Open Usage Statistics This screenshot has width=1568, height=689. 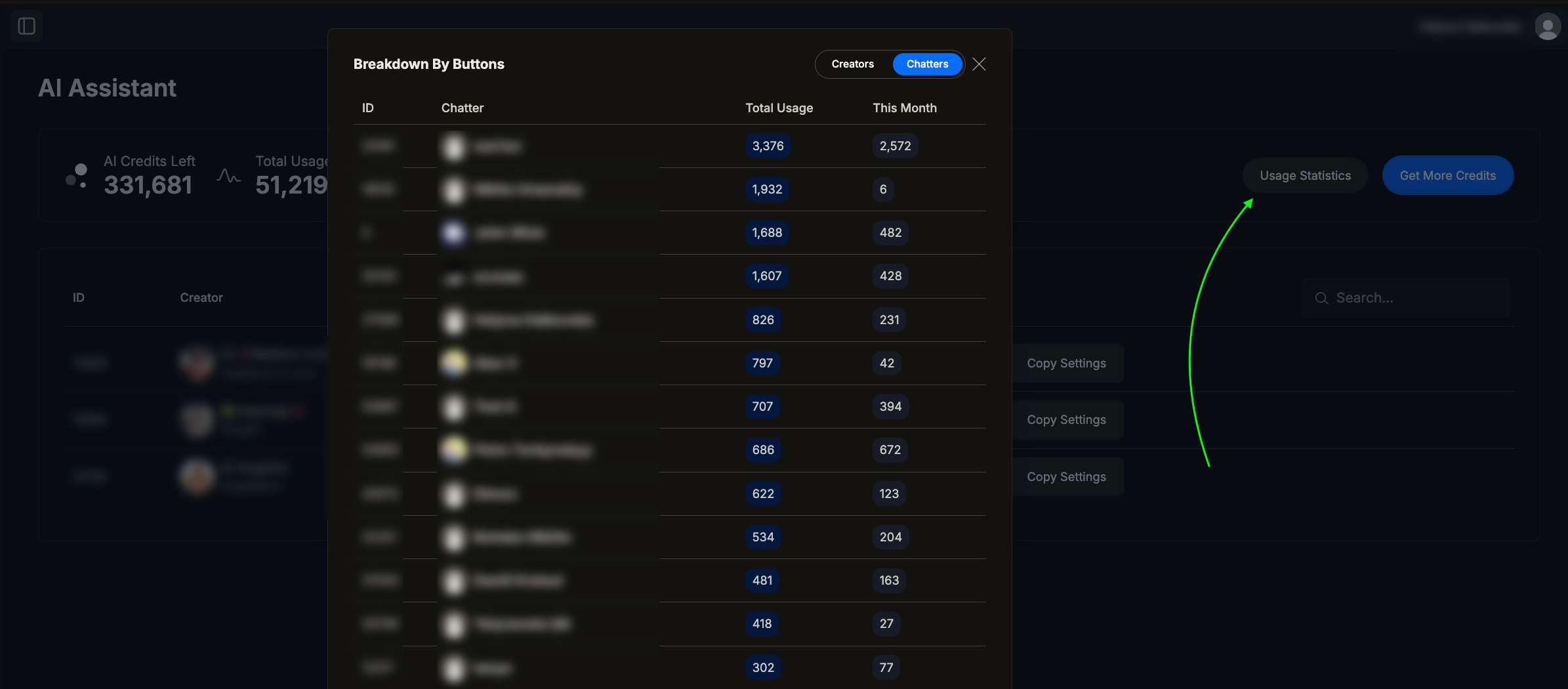(1305, 176)
